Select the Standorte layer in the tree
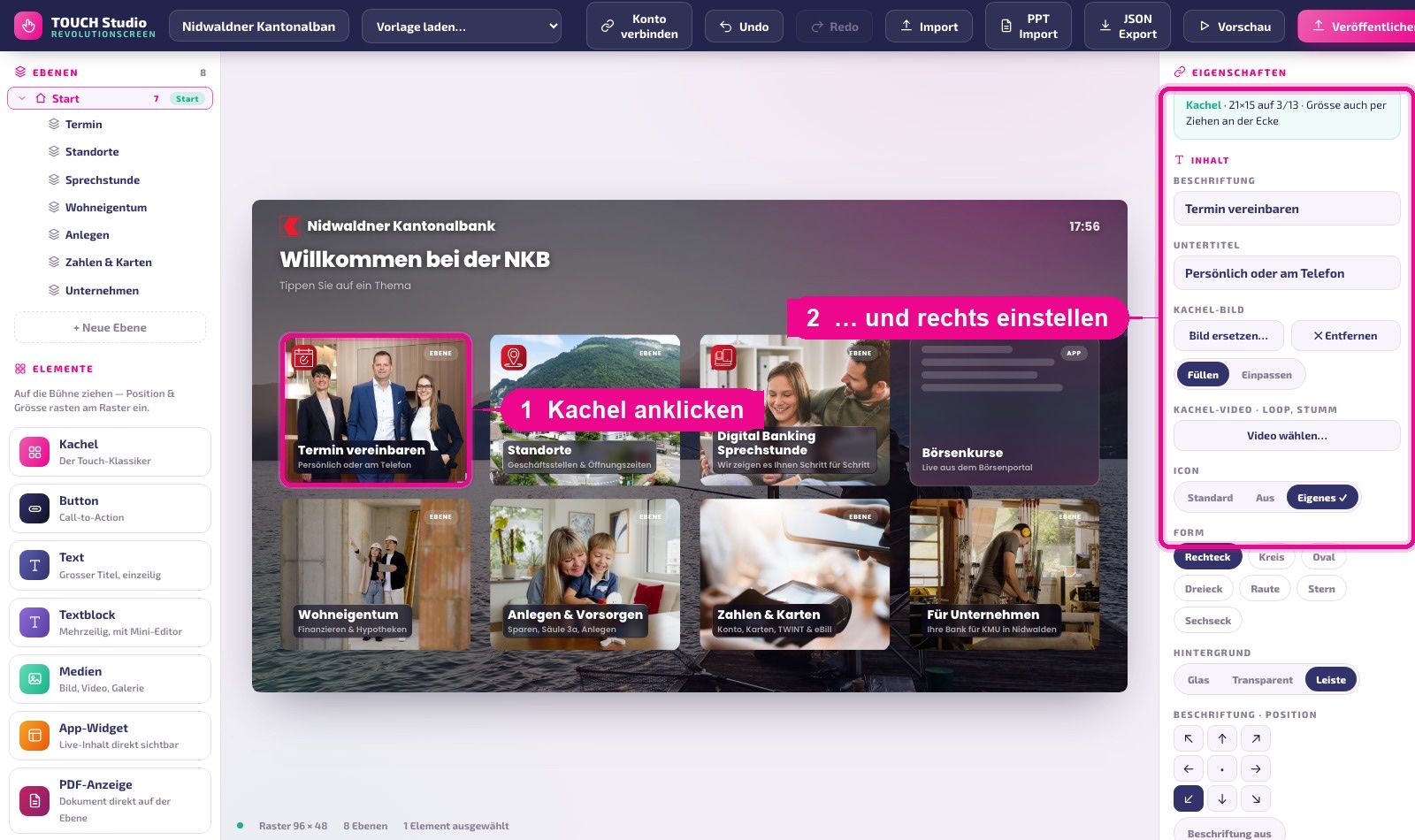Screen dimensions: 1415x840 pos(92,152)
